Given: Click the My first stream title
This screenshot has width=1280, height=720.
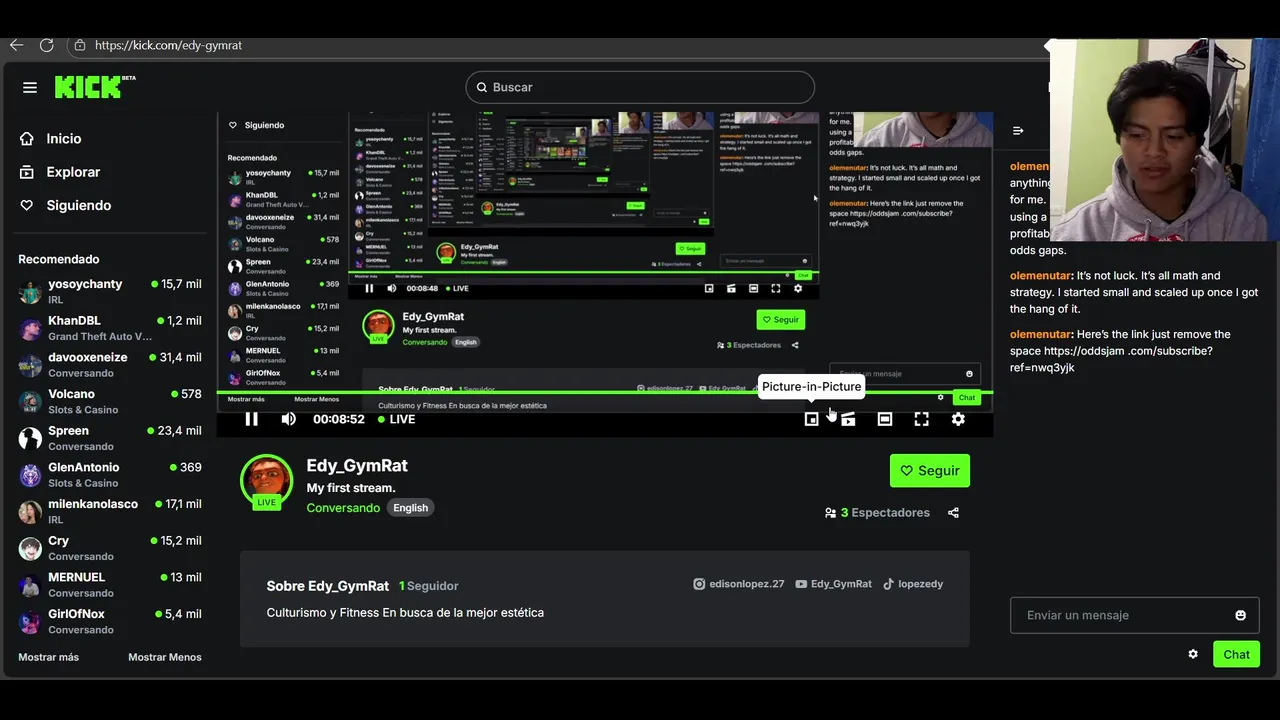Looking at the screenshot, I should pyautogui.click(x=351, y=488).
